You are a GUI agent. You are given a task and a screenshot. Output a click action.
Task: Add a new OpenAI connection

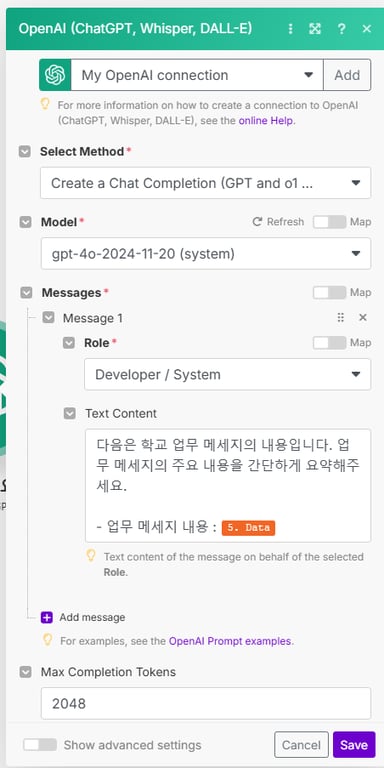click(347, 75)
